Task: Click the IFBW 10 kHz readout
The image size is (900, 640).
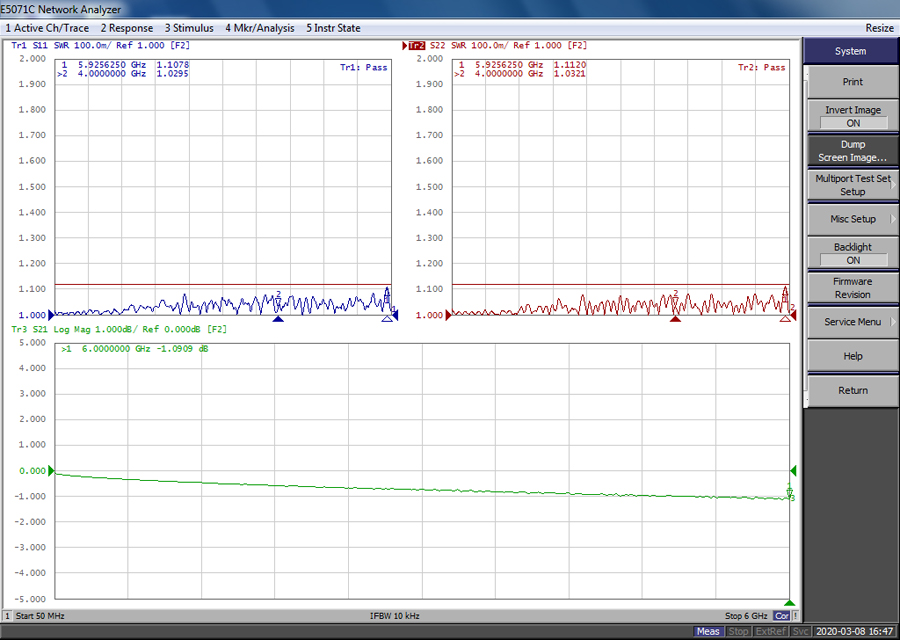Action: point(395,616)
